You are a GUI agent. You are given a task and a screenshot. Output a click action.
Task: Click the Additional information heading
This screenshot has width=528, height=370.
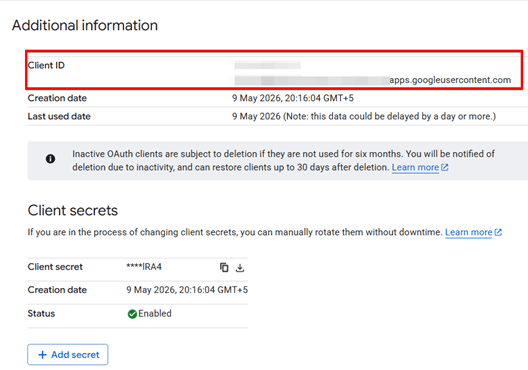(x=85, y=26)
